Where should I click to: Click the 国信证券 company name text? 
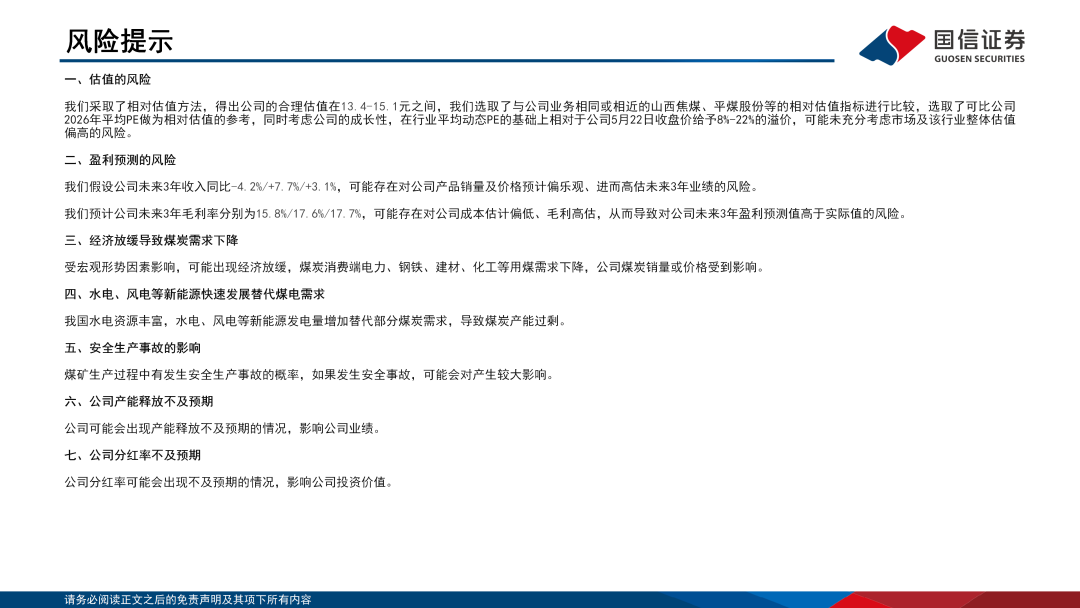pos(979,40)
